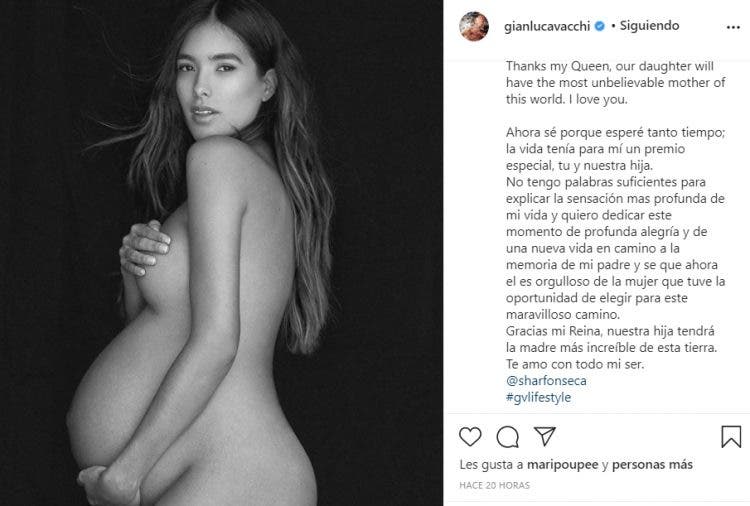
Task: Open maripoupee's profile from likes
Action: pos(562,464)
